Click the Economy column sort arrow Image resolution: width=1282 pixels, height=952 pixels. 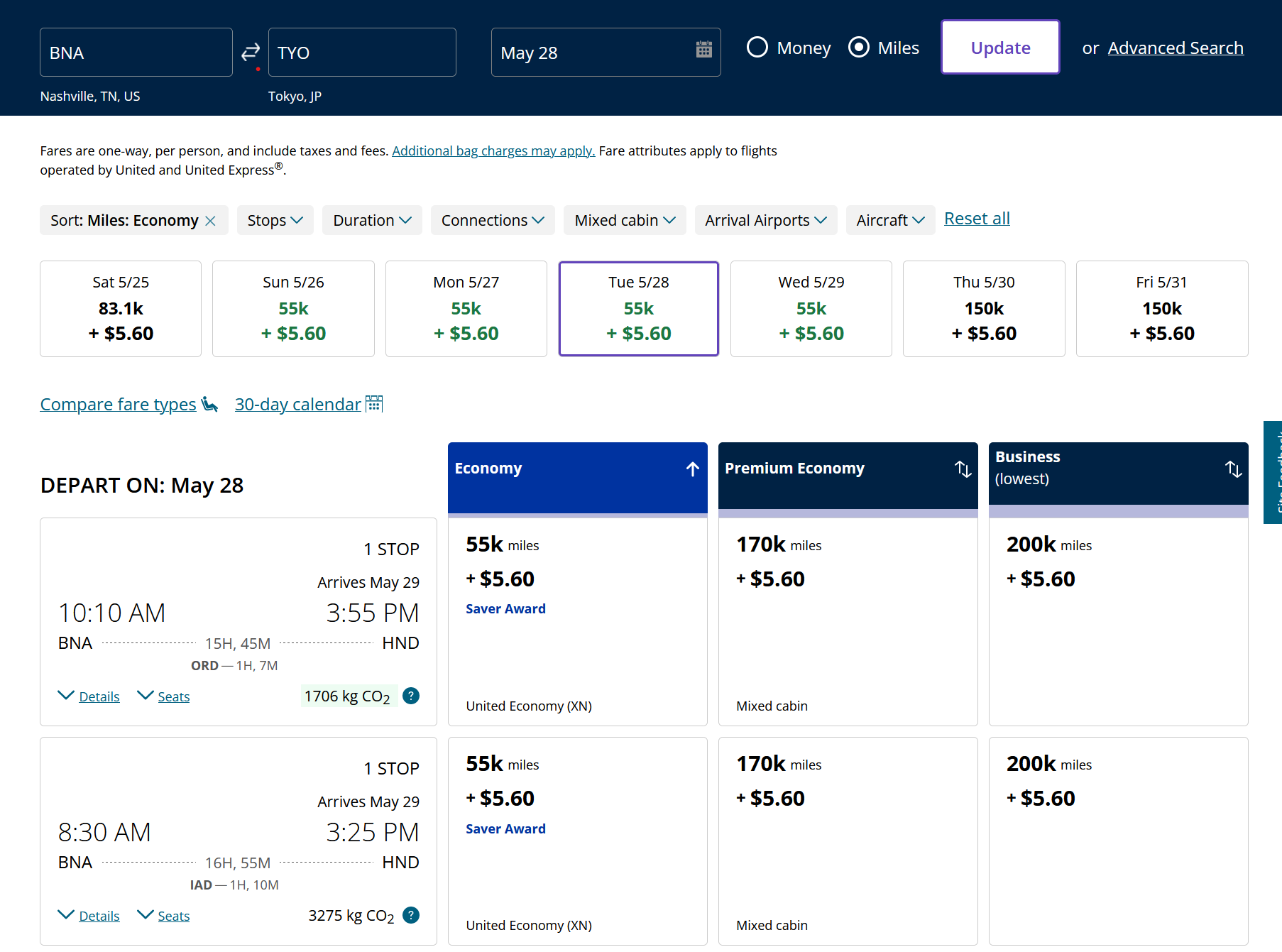tap(693, 469)
